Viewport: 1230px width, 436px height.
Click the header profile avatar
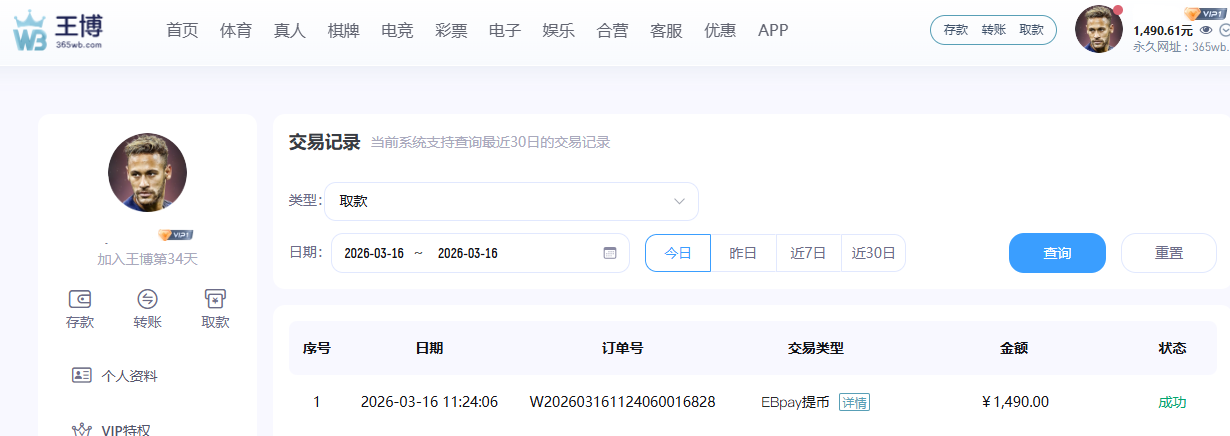click(x=1098, y=30)
